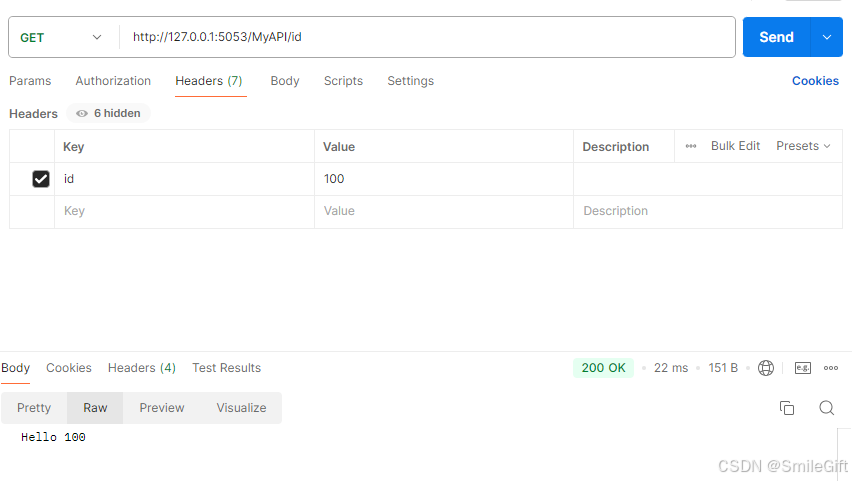Click the network globe icon
Screen dimensions: 852x481
coord(766,368)
